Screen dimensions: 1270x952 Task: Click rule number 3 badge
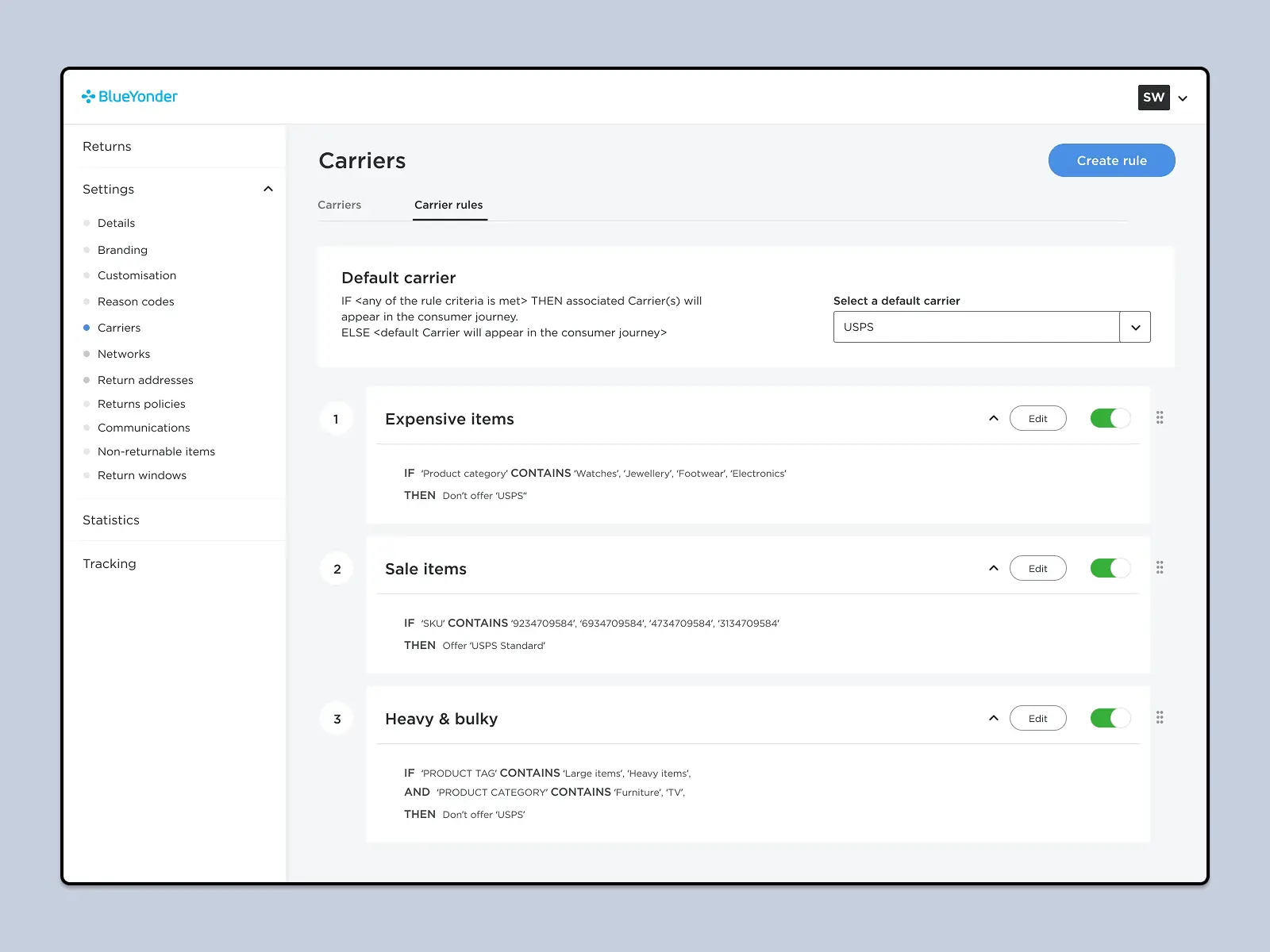[337, 719]
